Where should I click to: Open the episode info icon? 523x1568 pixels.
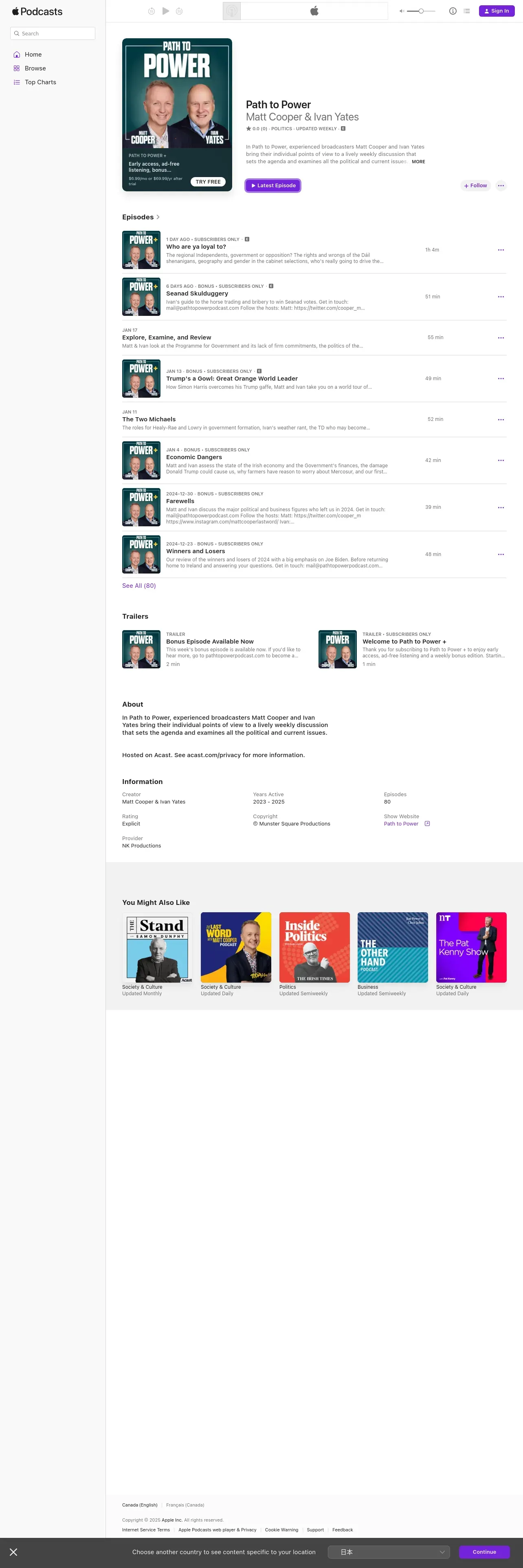[453, 11]
